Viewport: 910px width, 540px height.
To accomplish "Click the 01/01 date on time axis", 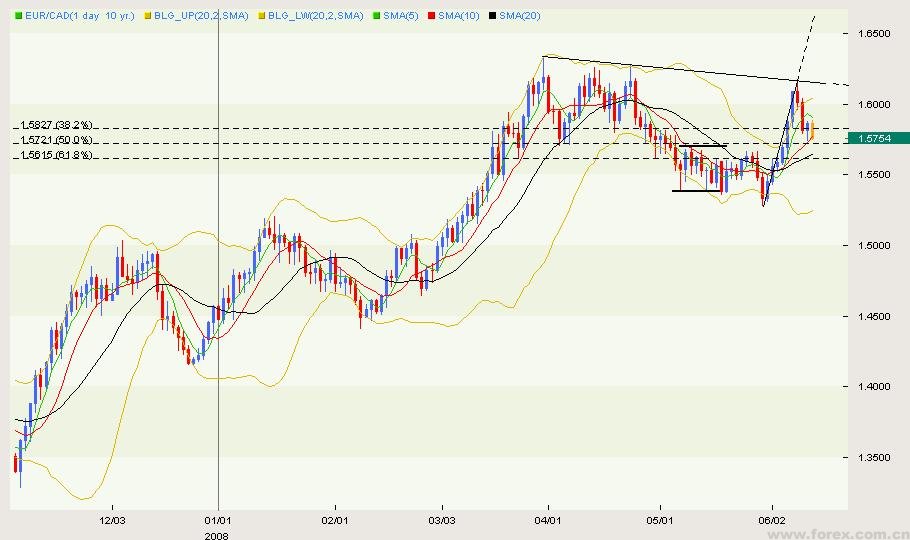I will (218, 520).
